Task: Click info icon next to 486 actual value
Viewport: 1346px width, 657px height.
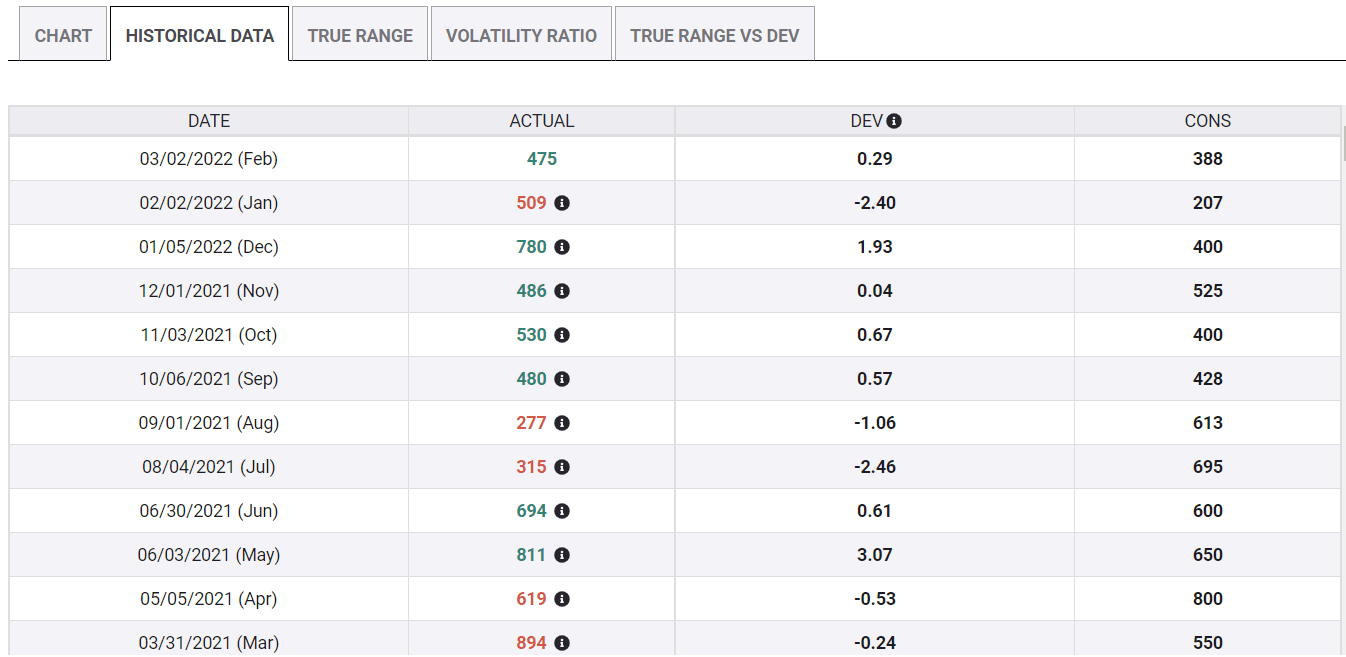Action: [562, 291]
